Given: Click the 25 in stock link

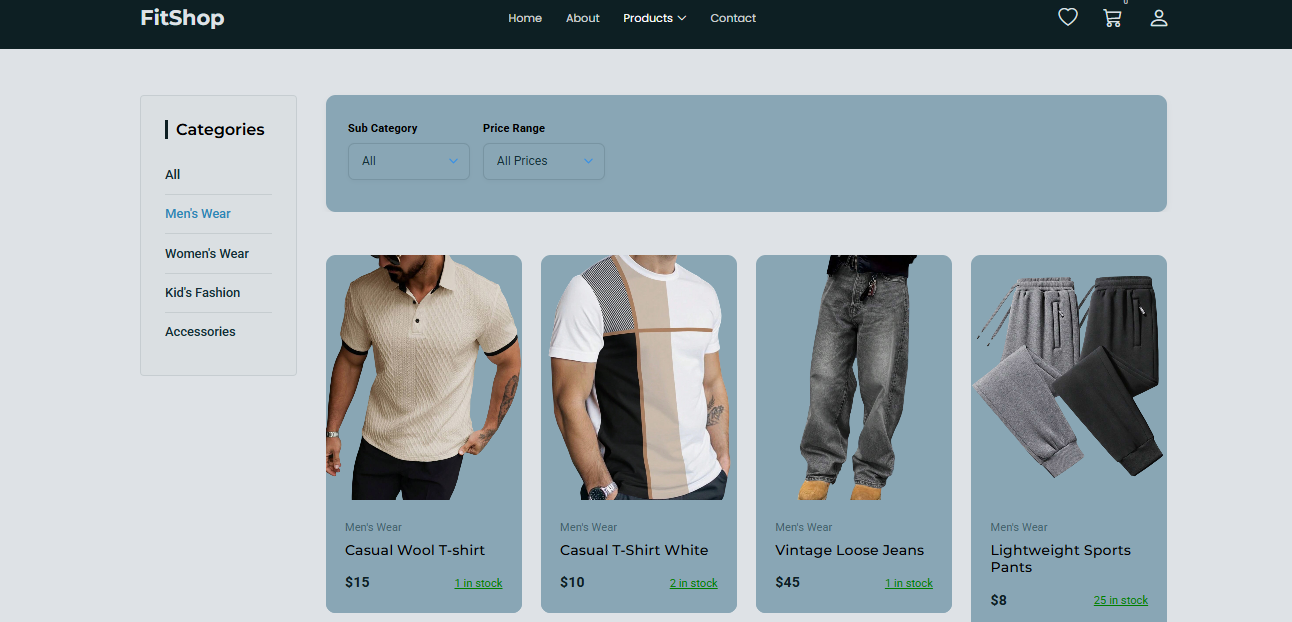Looking at the screenshot, I should tap(1120, 600).
